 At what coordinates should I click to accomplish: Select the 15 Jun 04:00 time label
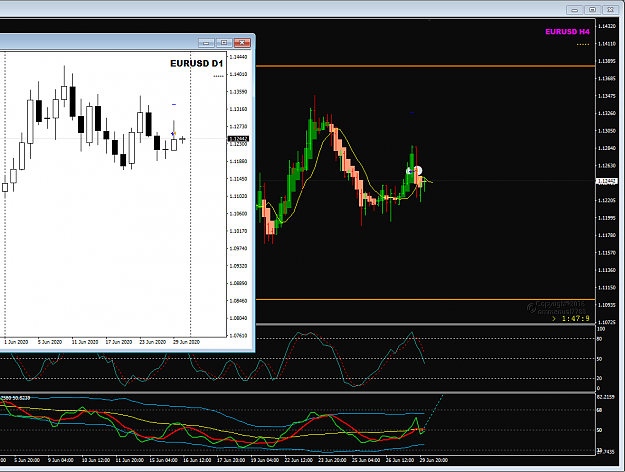click(163, 460)
